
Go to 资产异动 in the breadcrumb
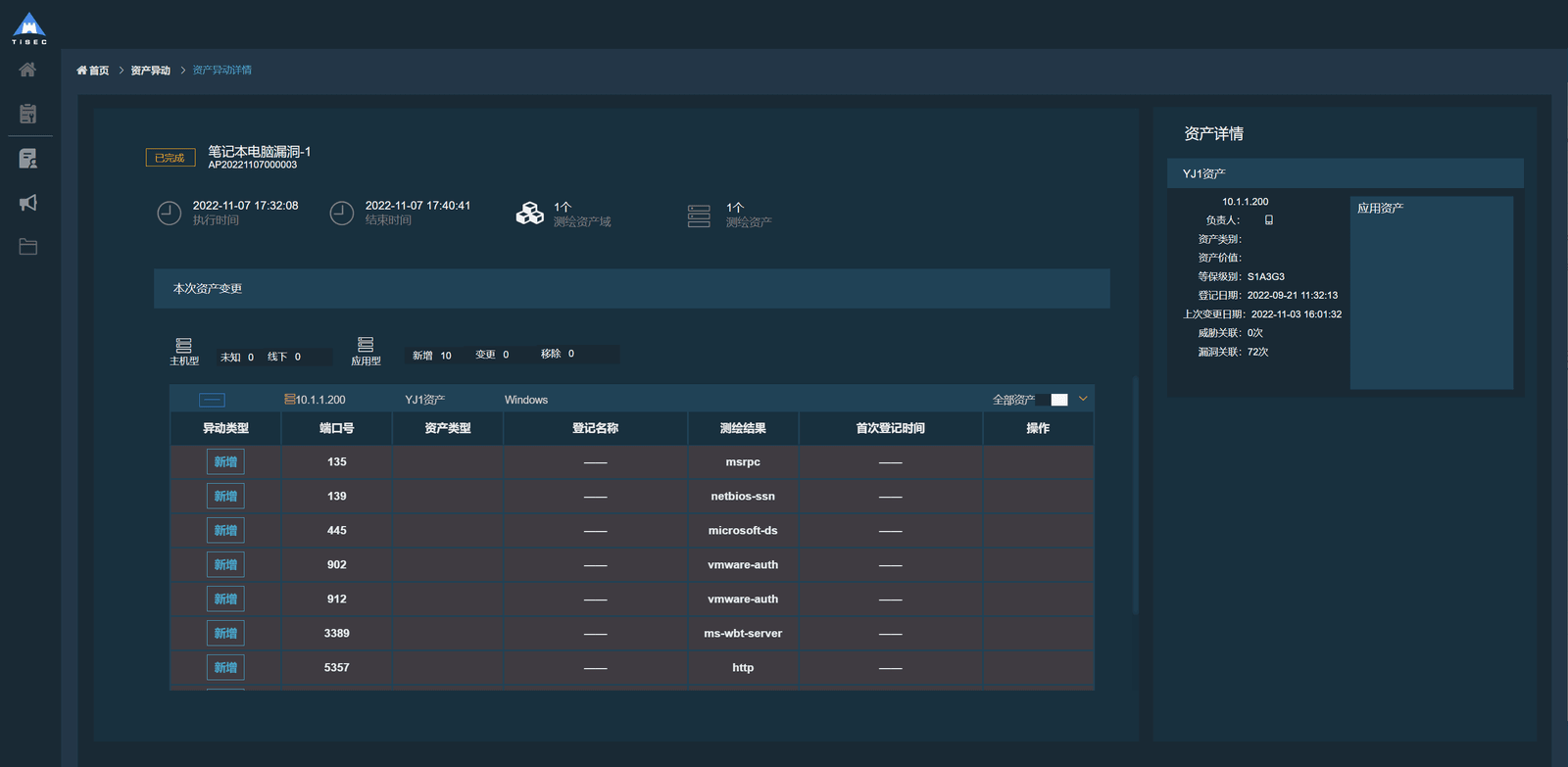click(150, 71)
